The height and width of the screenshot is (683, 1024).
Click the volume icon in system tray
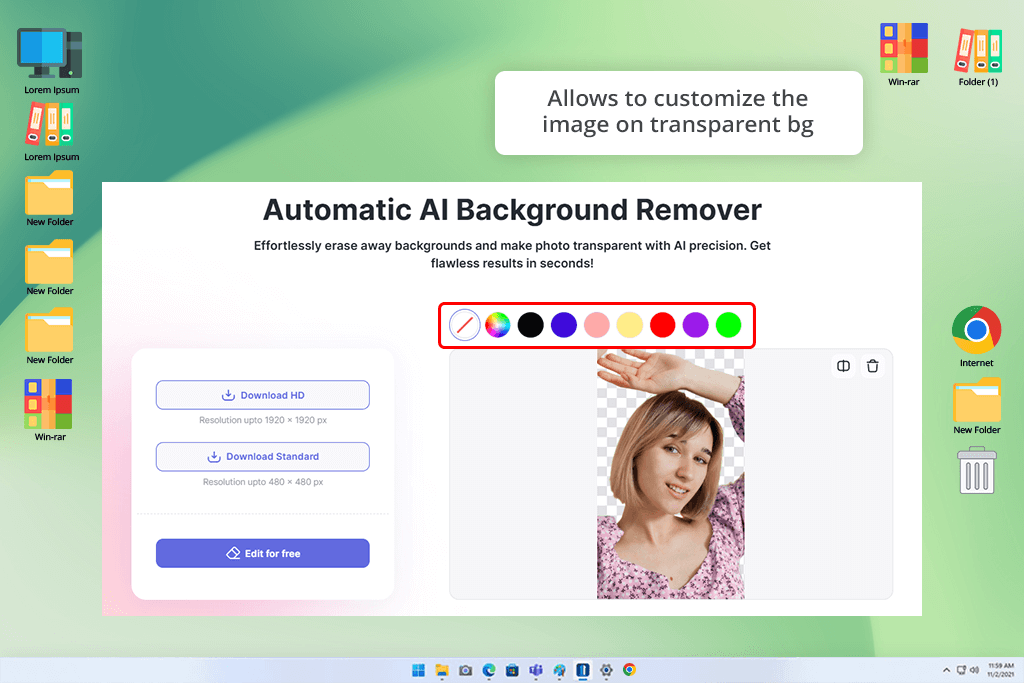974,670
